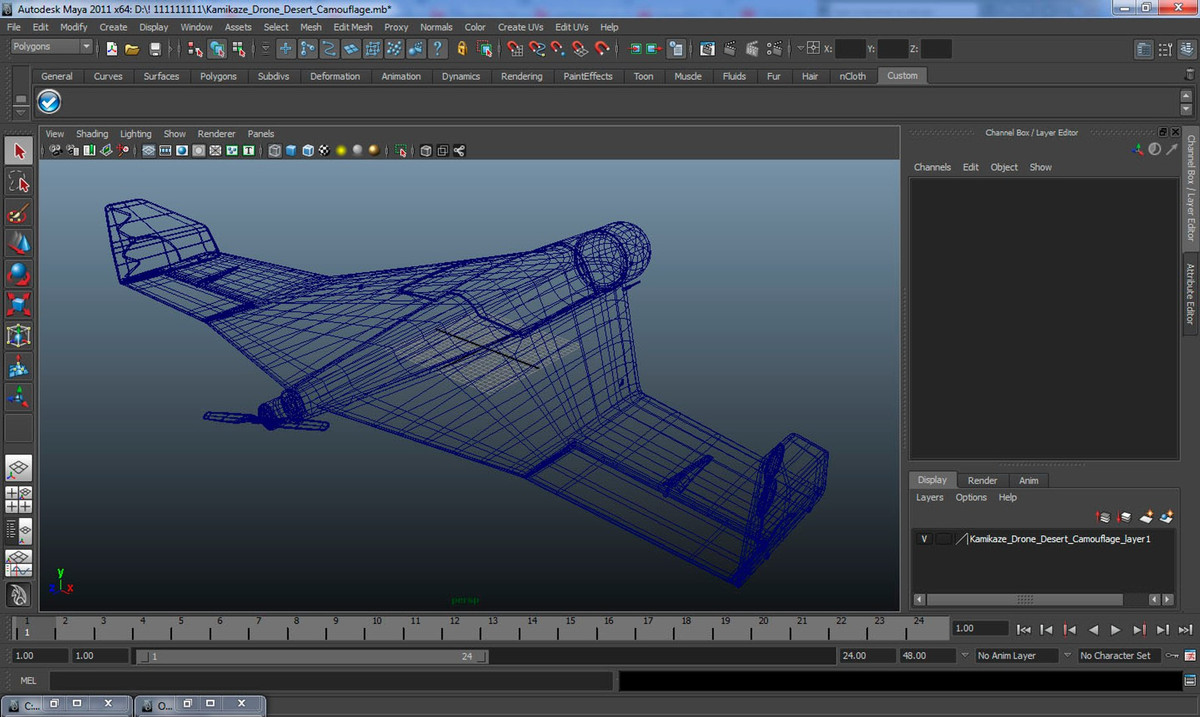Image resolution: width=1200 pixels, height=717 pixels.
Task: Click the Save scene icon
Action: click(x=155, y=49)
